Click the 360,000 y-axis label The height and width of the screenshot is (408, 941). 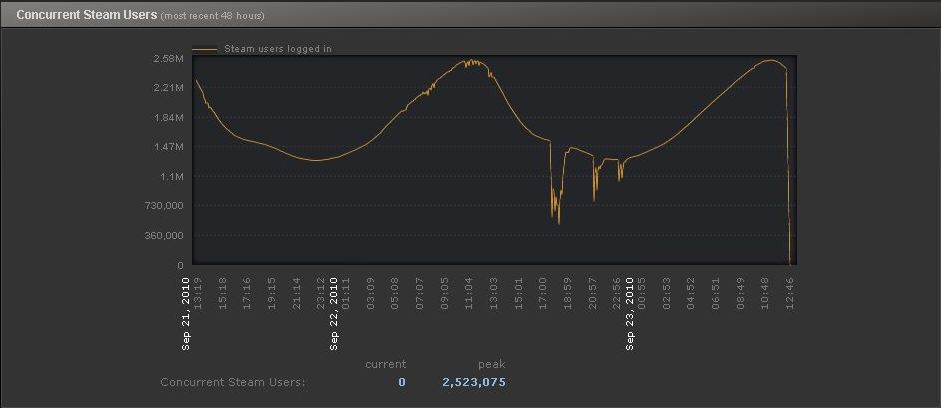[165, 235]
